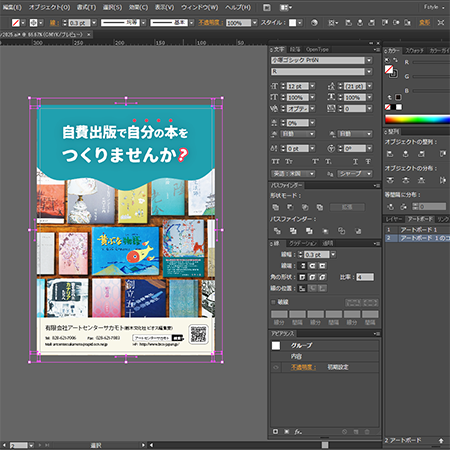Click the orange 変形 link in control bar
450x450 pixels.
pos(424,23)
